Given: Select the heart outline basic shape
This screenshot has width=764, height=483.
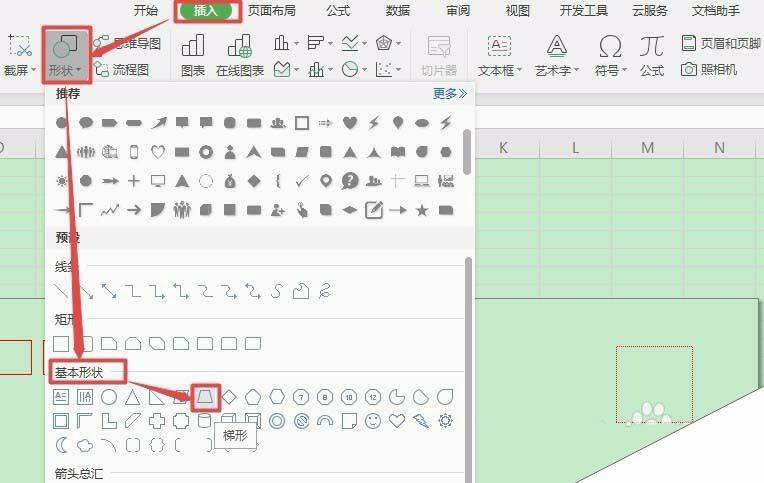Looking at the screenshot, I should [397, 421].
